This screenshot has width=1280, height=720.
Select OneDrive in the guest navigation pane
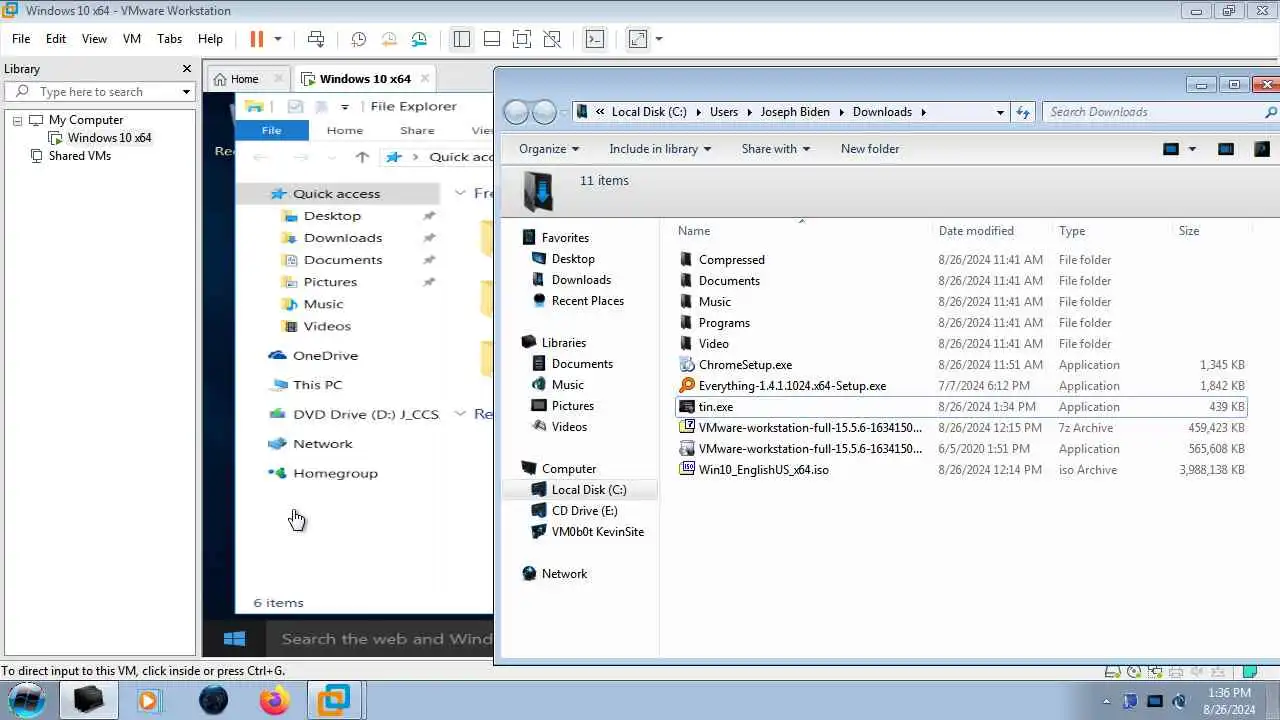pos(325,356)
